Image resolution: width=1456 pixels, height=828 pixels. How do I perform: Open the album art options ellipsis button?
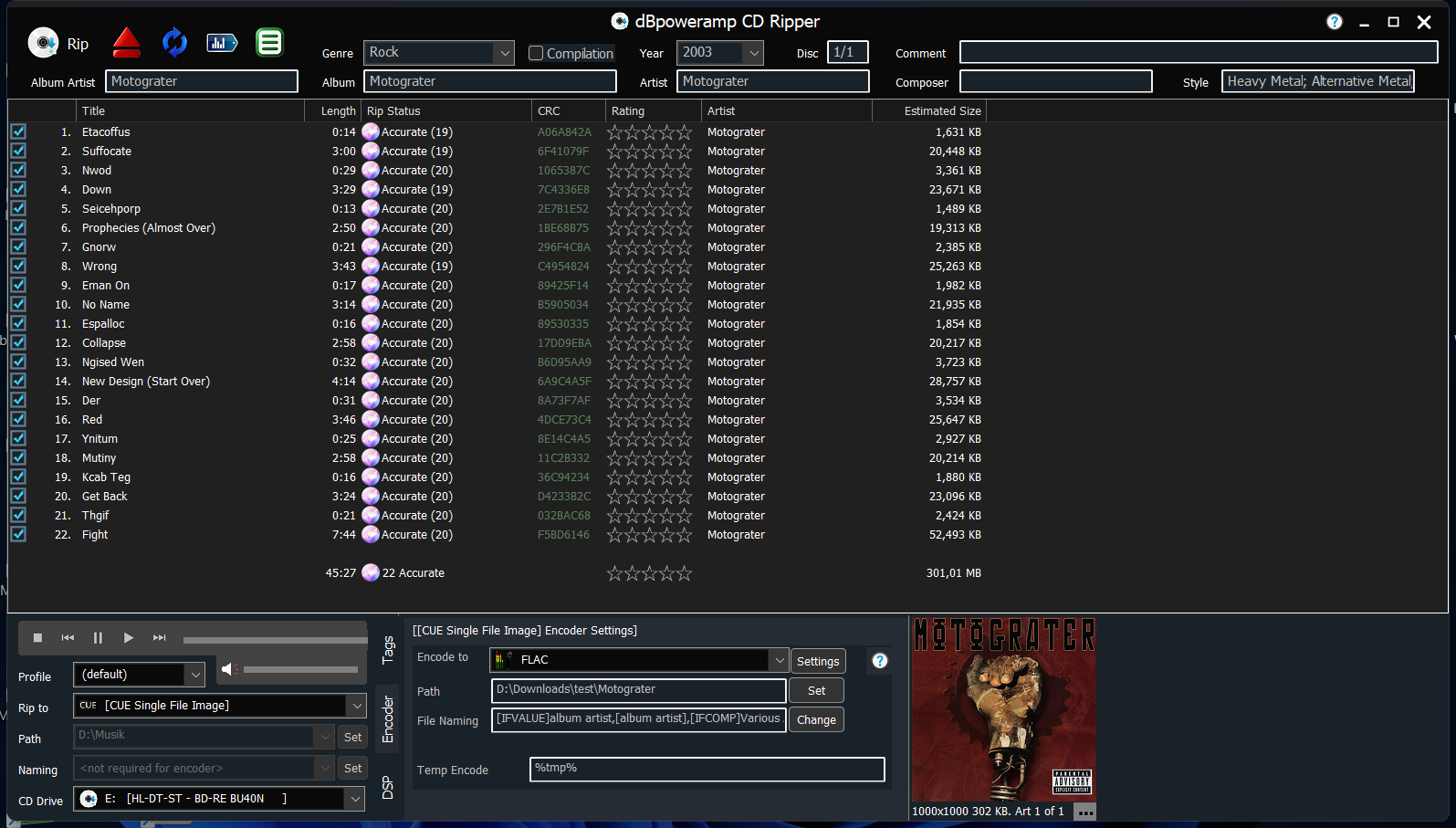click(x=1084, y=812)
